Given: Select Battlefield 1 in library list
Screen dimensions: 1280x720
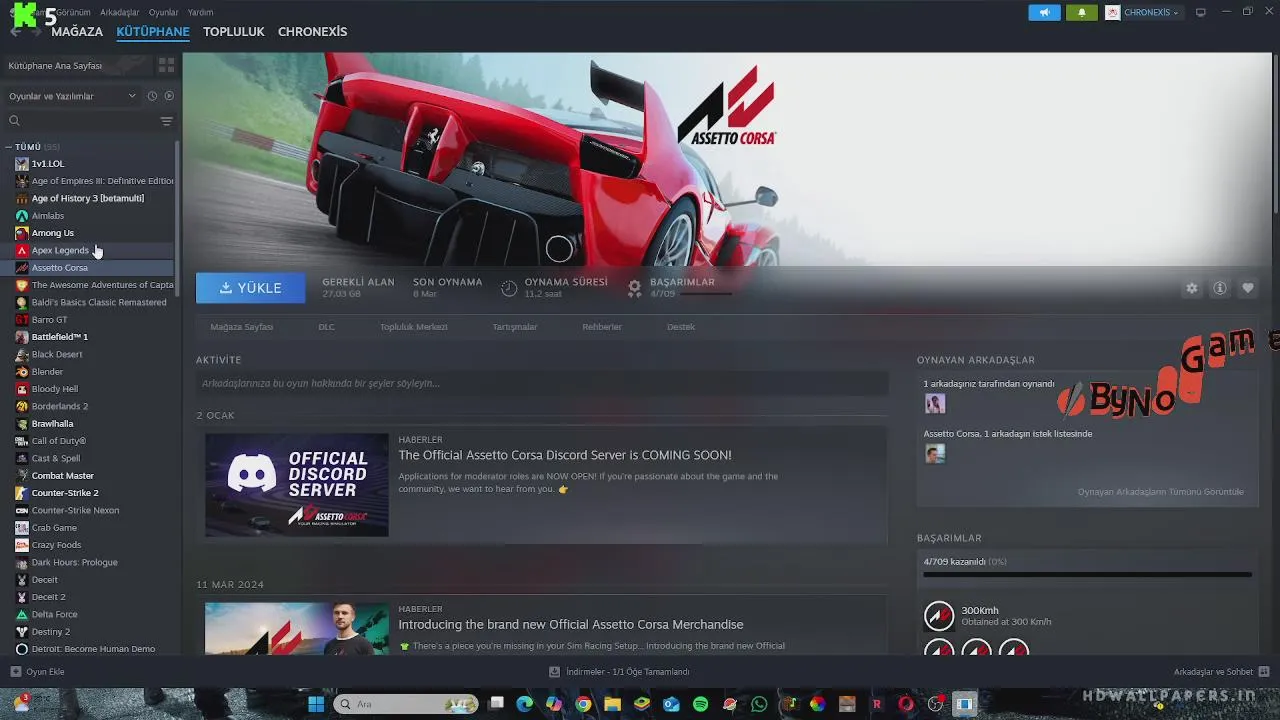Looking at the screenshot, I should click(59, 337).
